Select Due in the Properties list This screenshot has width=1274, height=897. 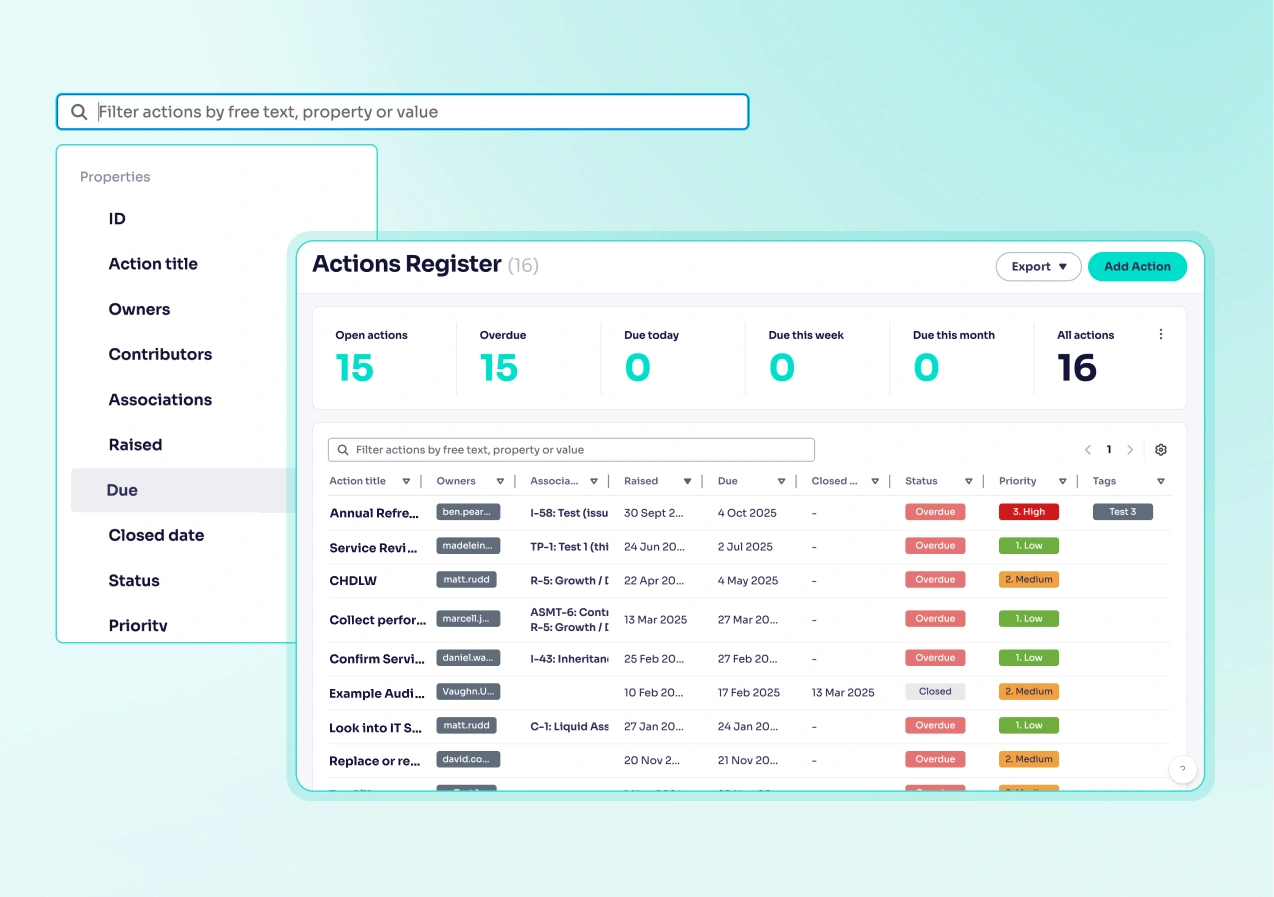coord(121,490)
